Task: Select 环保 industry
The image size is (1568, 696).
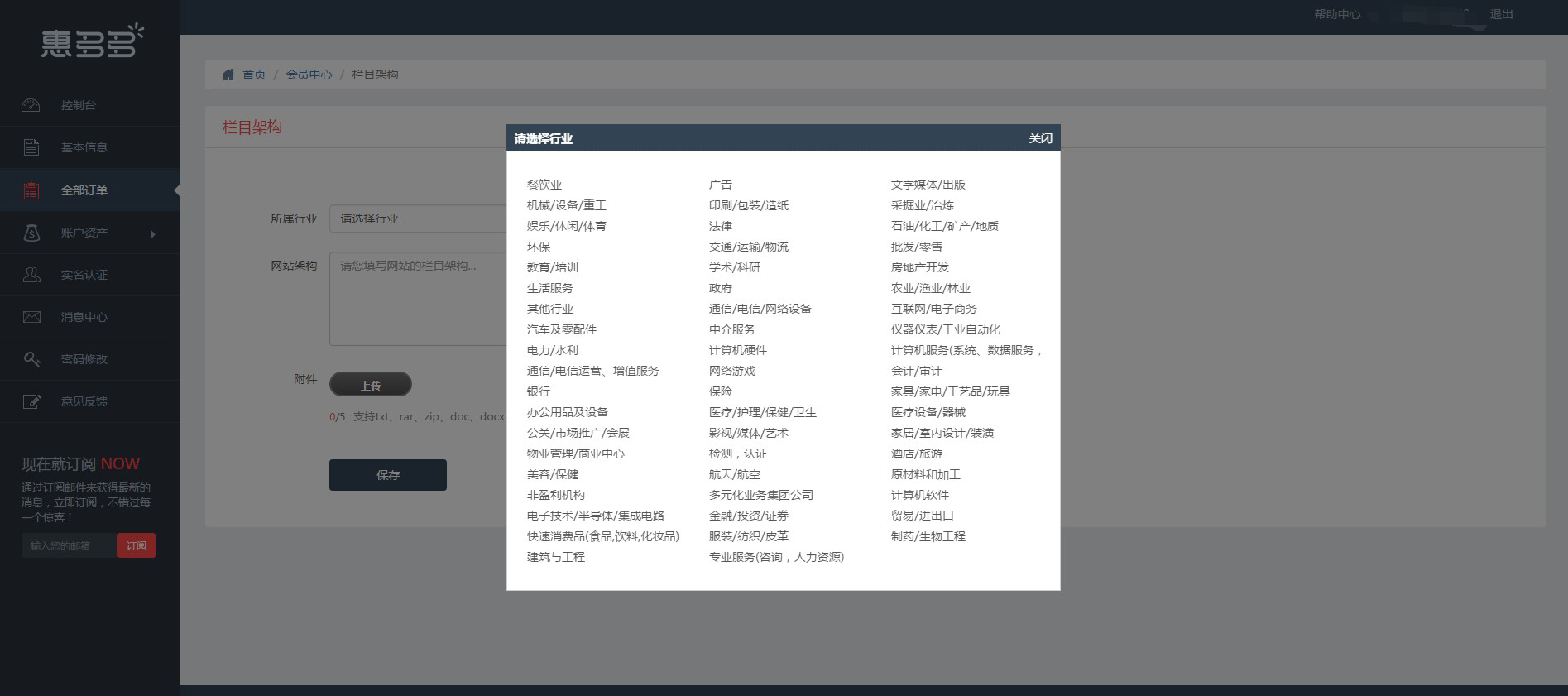Action: point(539,247)
